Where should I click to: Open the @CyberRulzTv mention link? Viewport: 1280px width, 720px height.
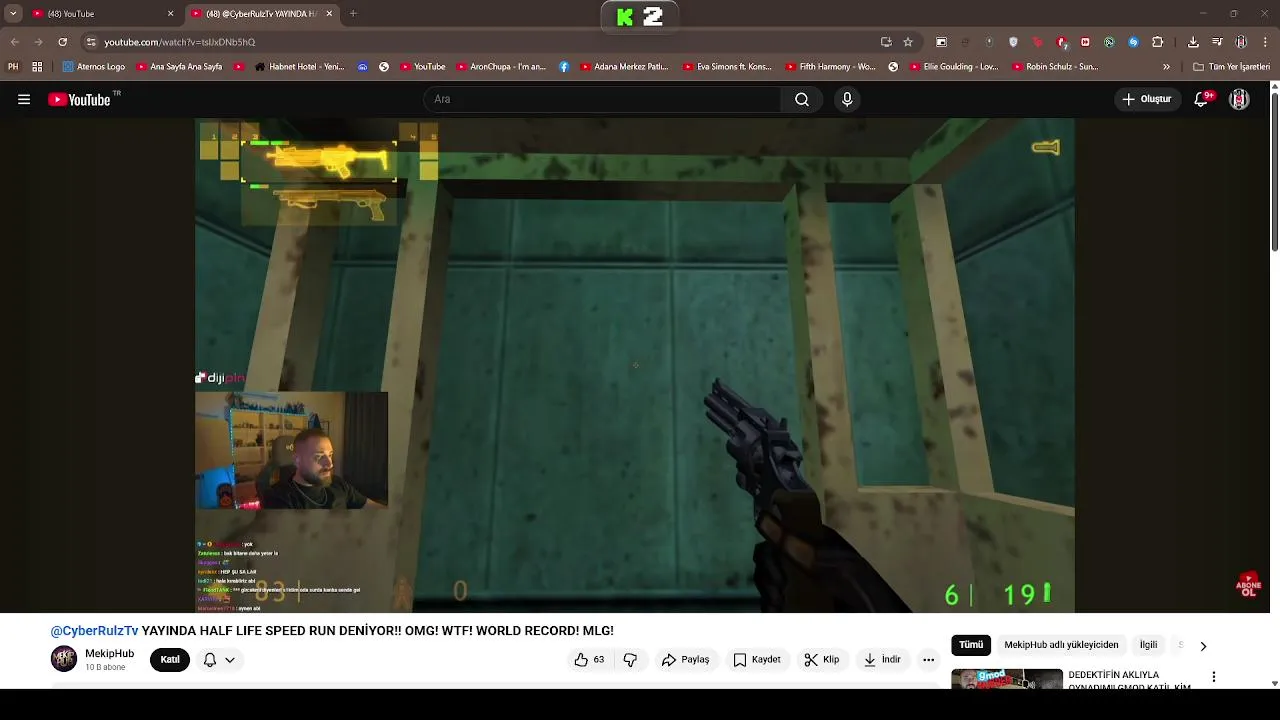[x=94, y=631]
